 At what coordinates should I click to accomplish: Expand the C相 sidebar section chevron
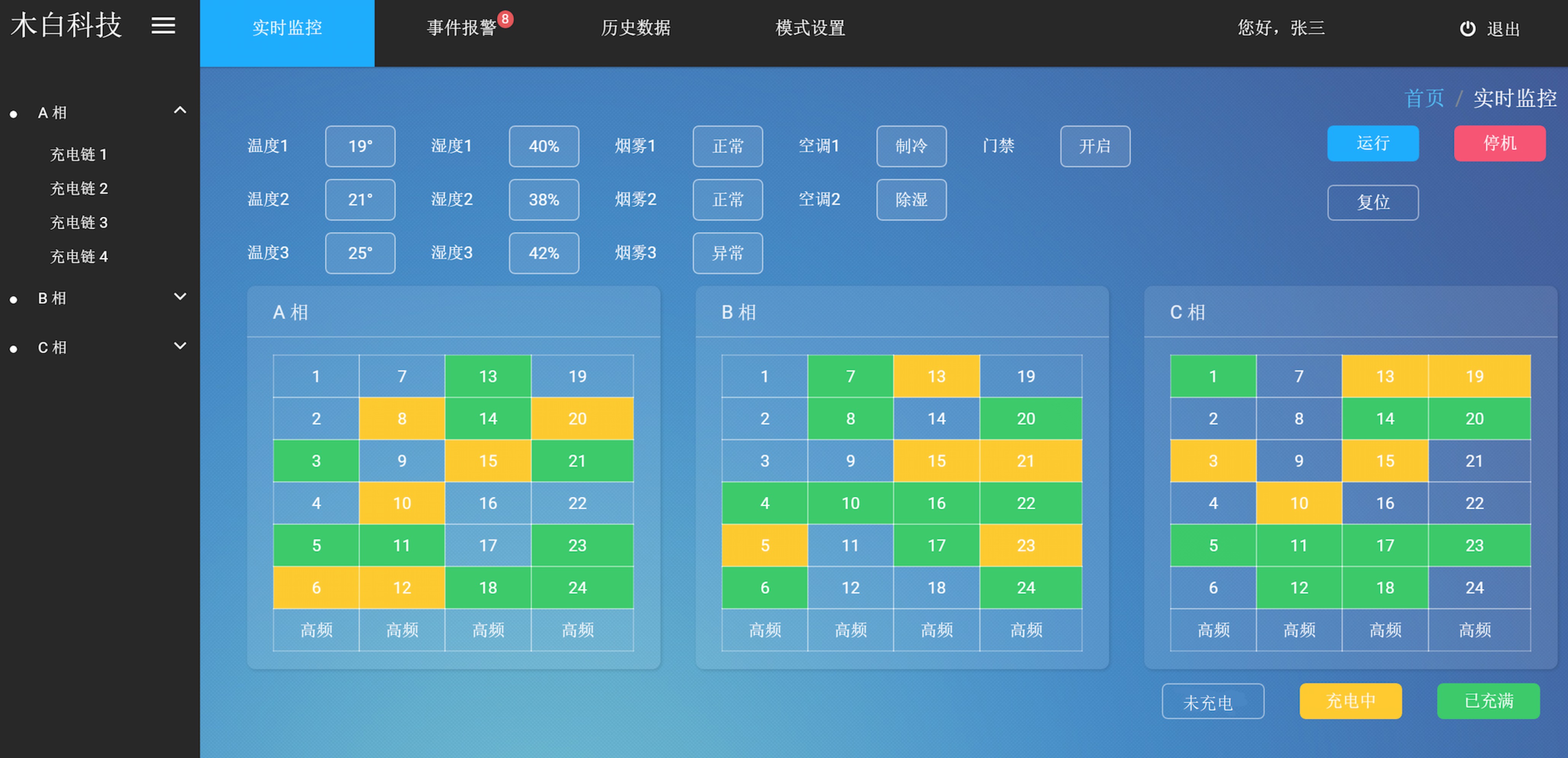pyautogui.click(x=180, y=346)
